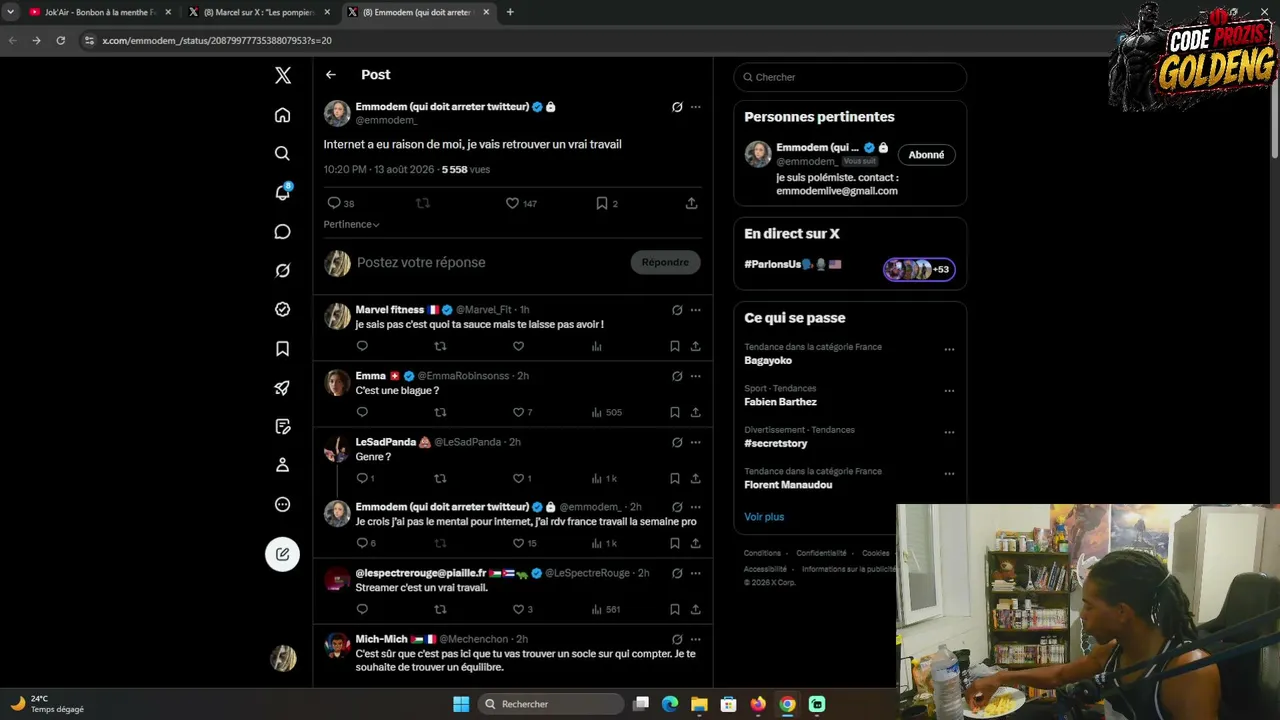Open Premium rocket icon in sidebar

pos(283,388)
